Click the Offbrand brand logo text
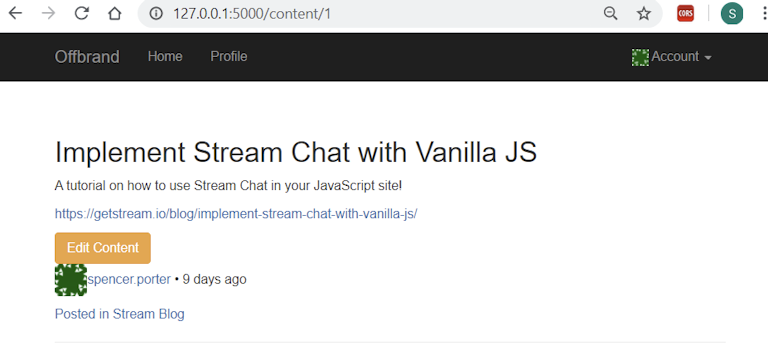Viewport: 768px width, 360px height. (x=87, y=57)
